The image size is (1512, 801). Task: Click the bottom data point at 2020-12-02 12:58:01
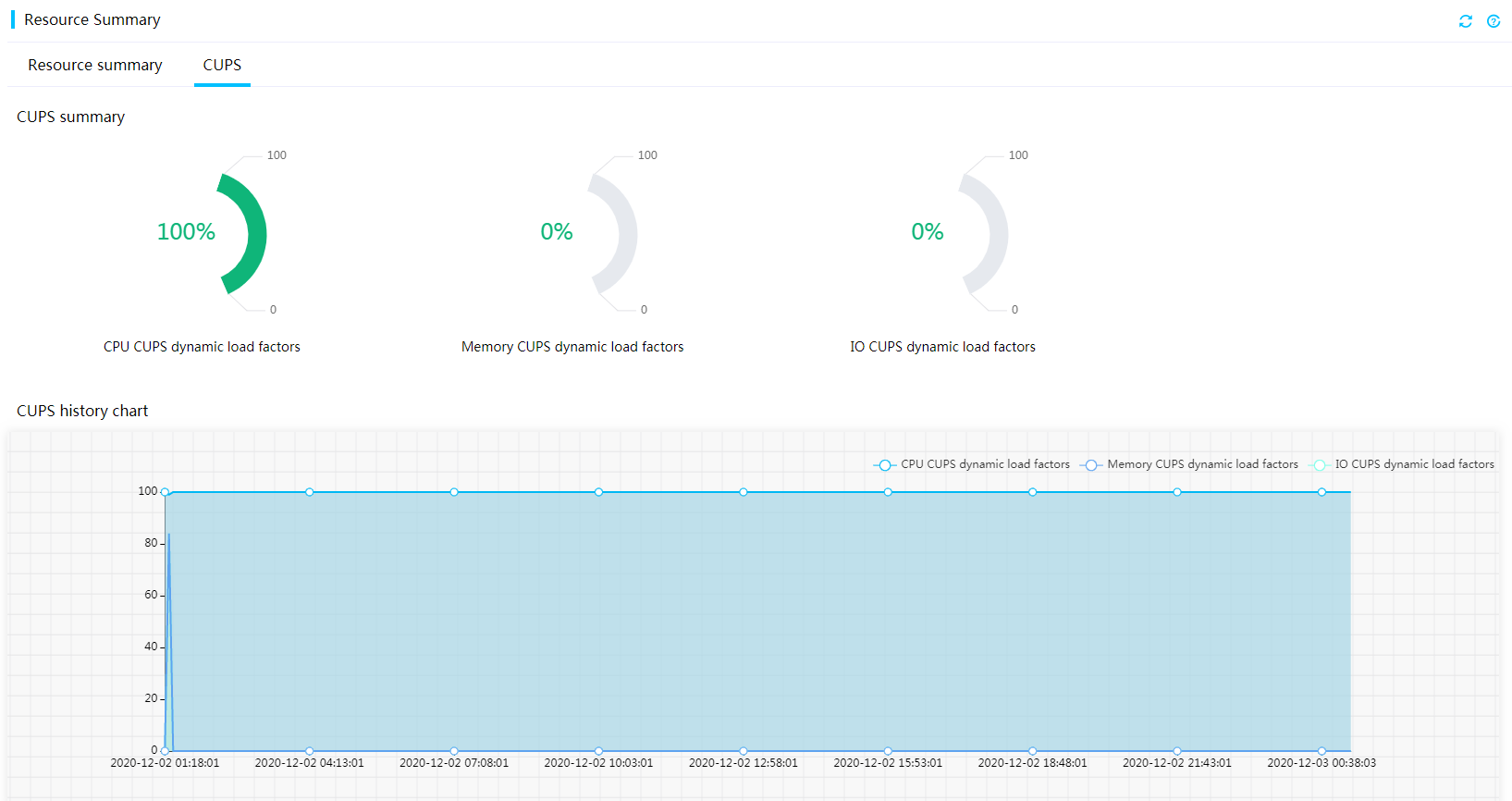[x=744, y=751]
